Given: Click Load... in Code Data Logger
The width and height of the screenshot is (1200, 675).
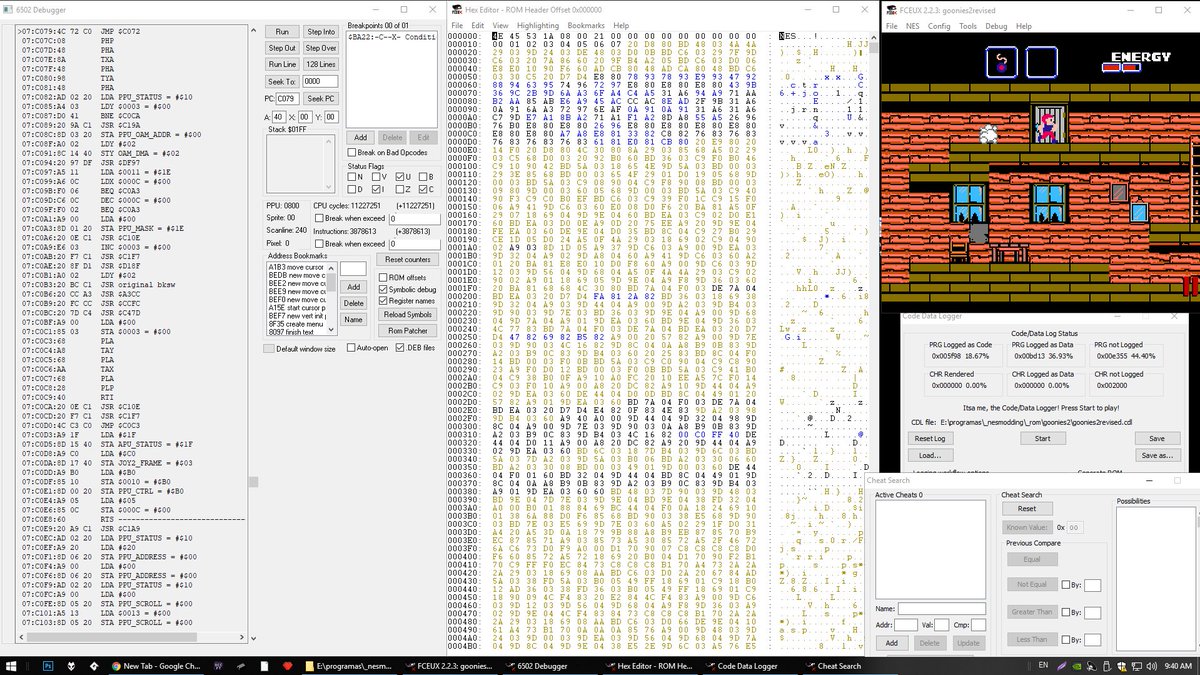Looking at the screenshot, I should point(930,455).
